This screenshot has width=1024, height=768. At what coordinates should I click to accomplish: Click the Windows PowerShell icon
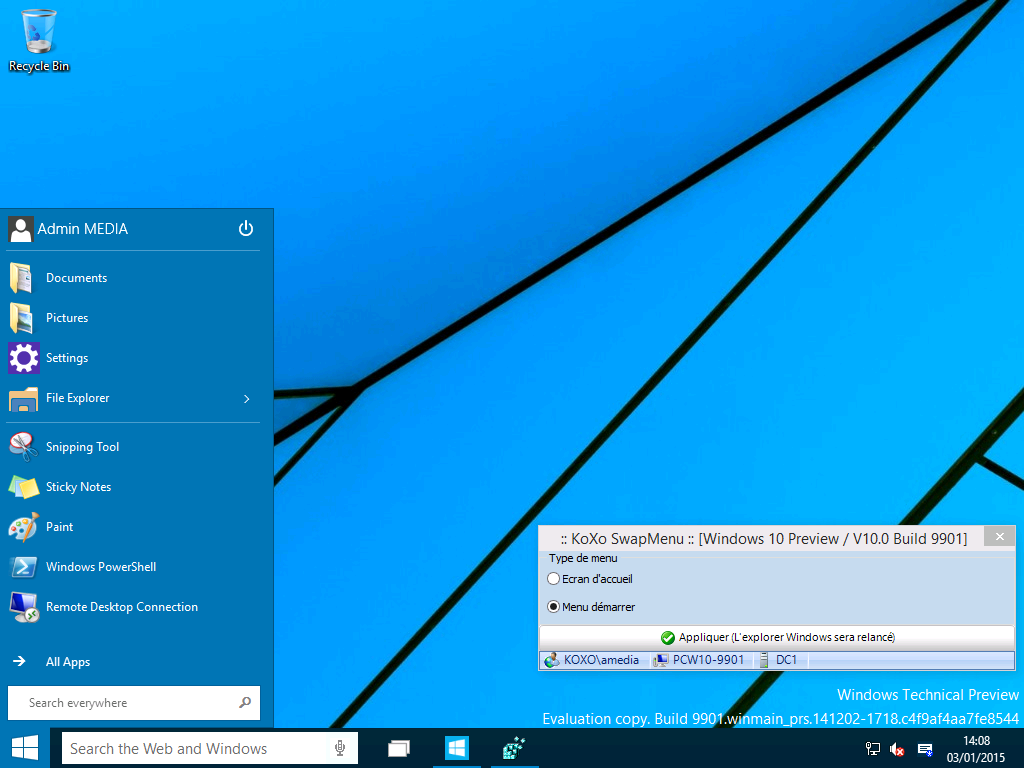coord(24,567)
